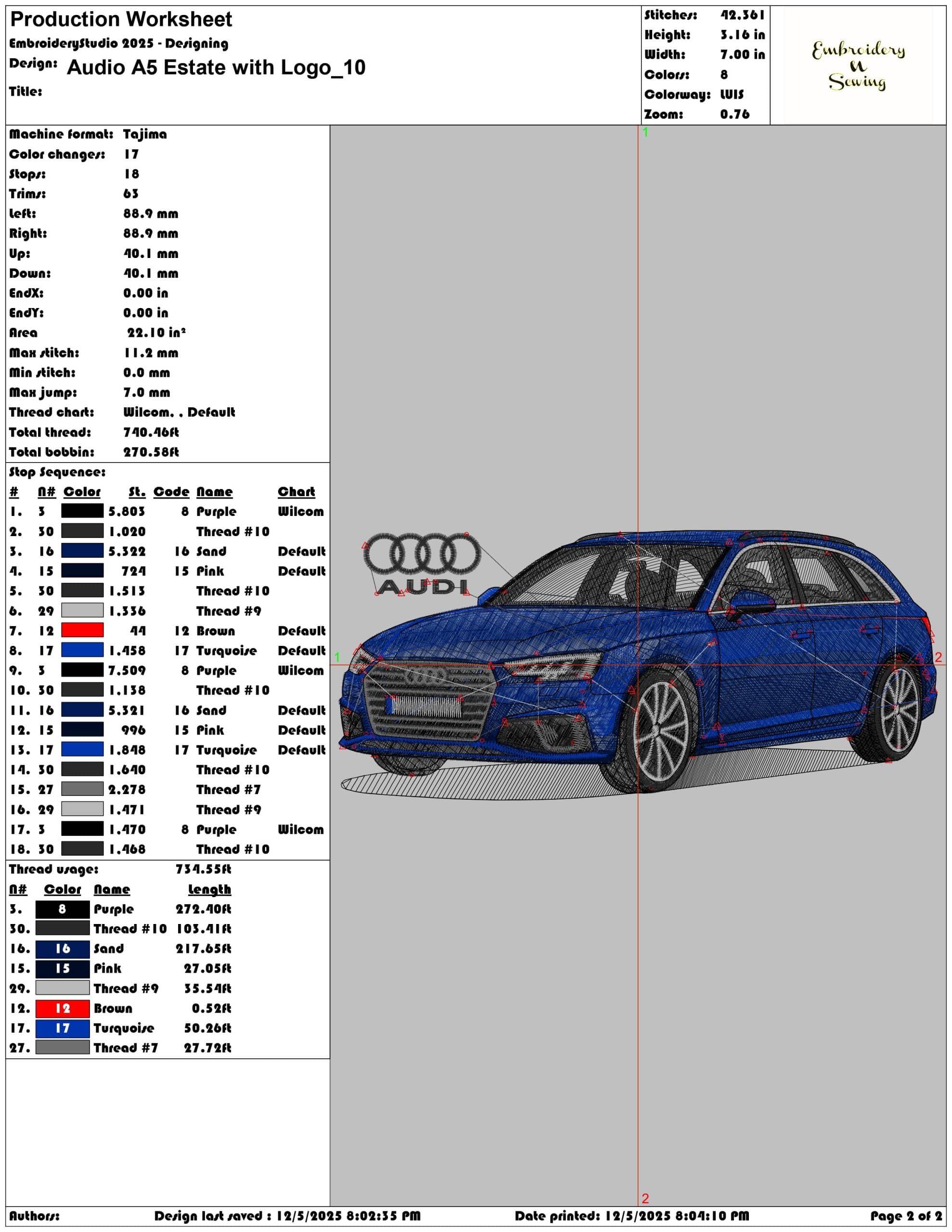Click medium gray swatch in stop row 15

tap(82, 789)
